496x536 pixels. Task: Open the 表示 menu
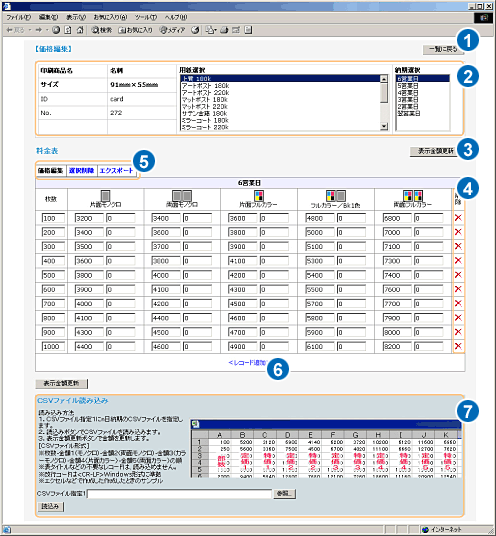[76, 17]
